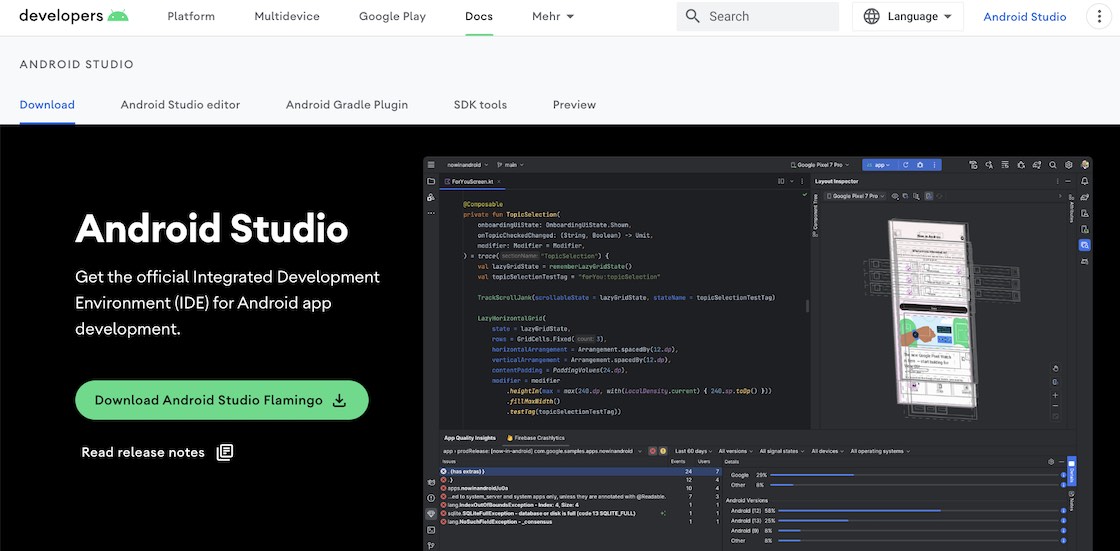Click the Android (13) 25% progress bar
1120x551 pixels.
(x=921, y=520)
